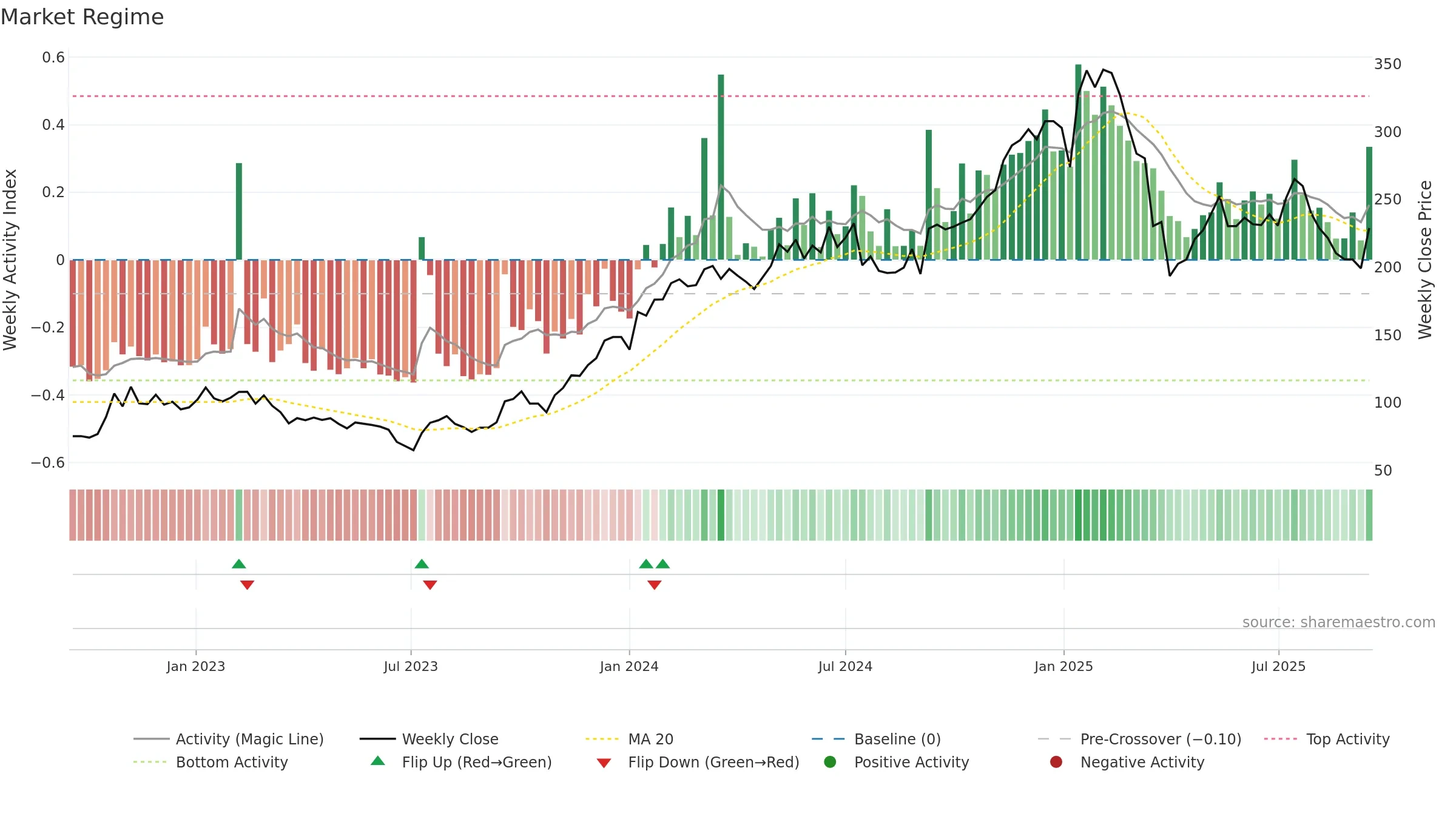Click the green circle icon for Positive Activity
1456x819 pixels.
[830, 762]
